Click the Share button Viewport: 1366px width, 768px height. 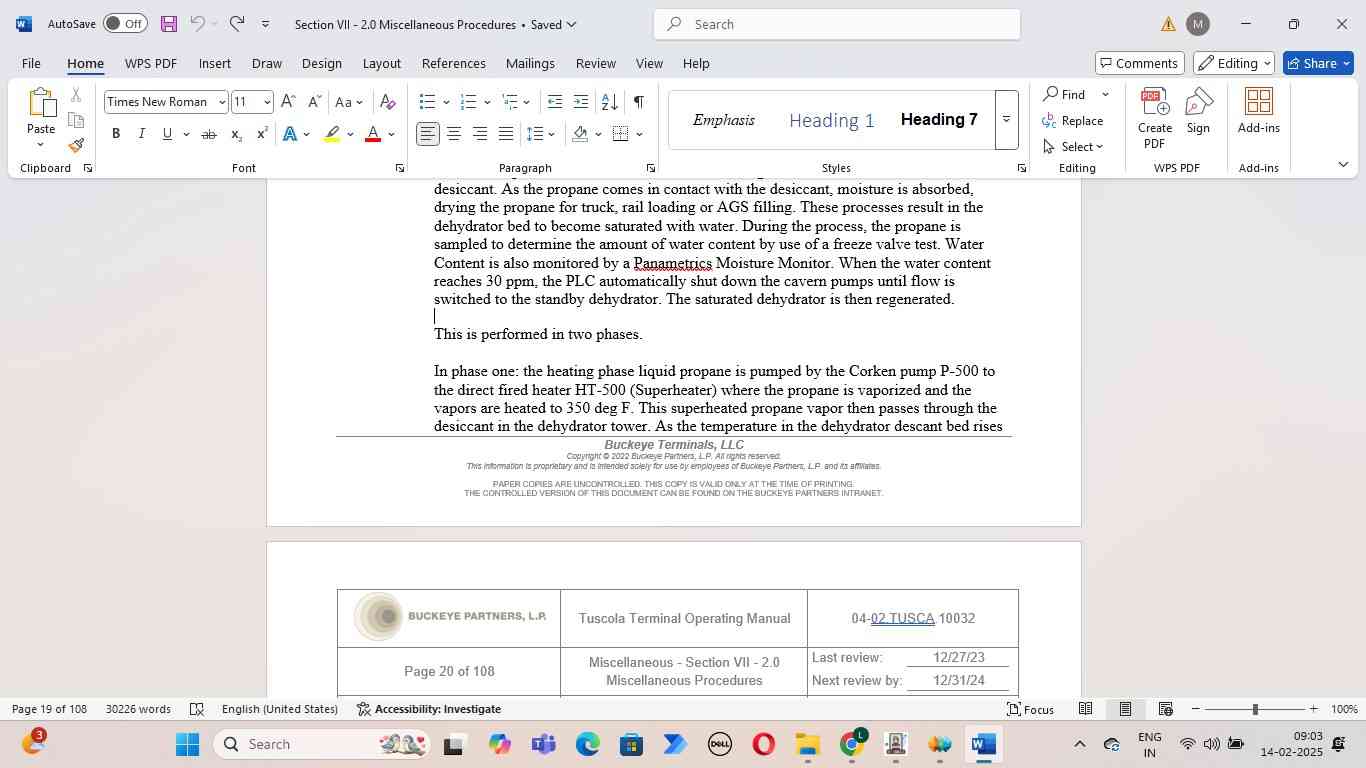coord(1318,63)
